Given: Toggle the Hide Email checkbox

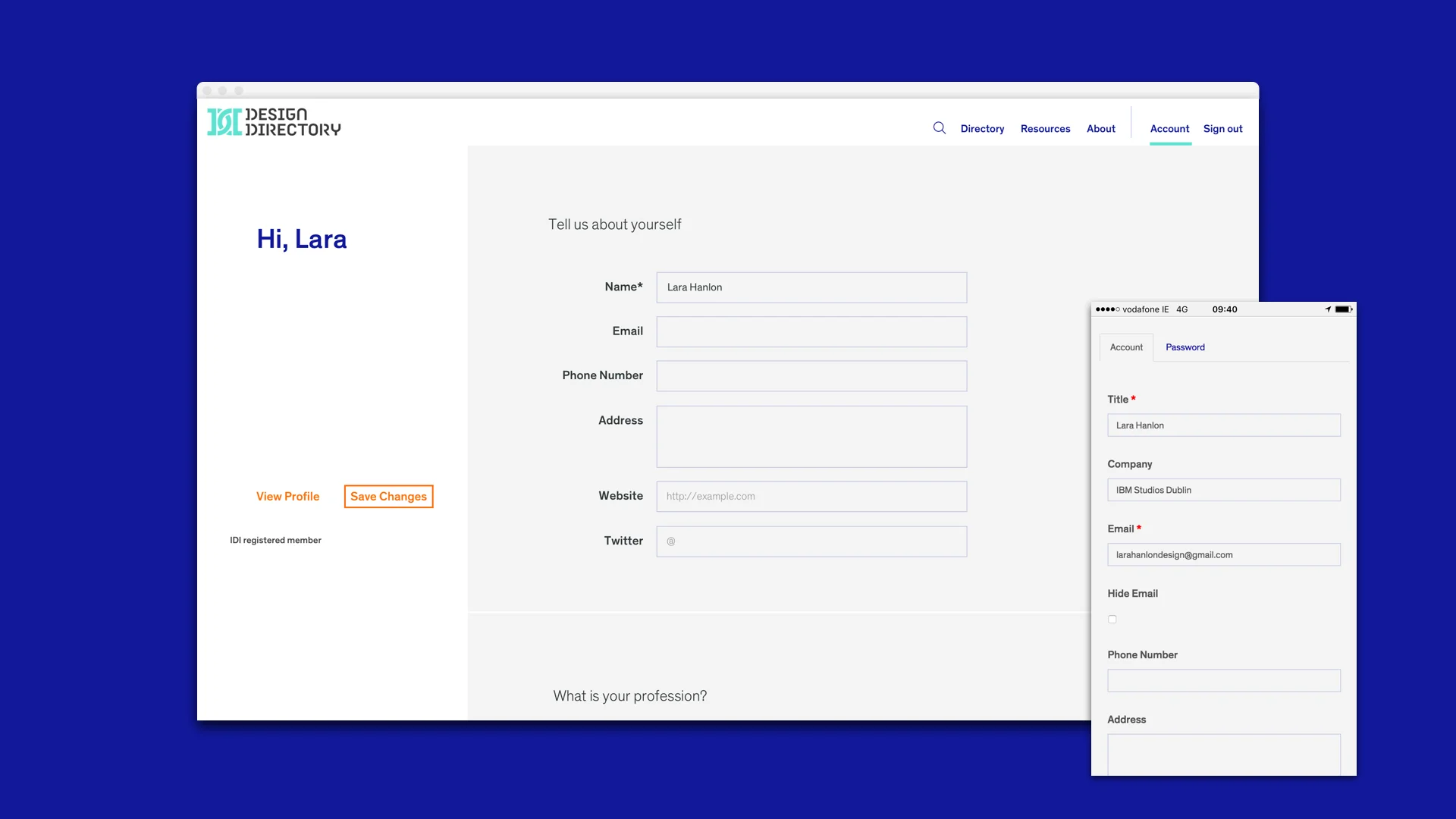Looking at the screenshot, I should (x=1112, y=620).
